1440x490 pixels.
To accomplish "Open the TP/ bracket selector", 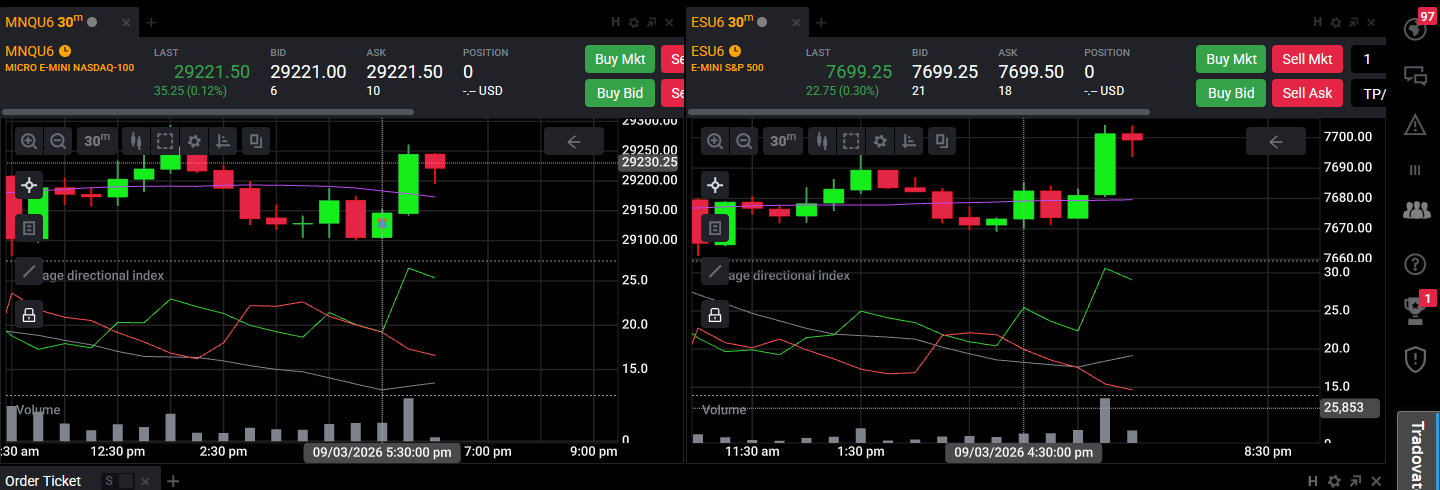I will (1368, 93).
